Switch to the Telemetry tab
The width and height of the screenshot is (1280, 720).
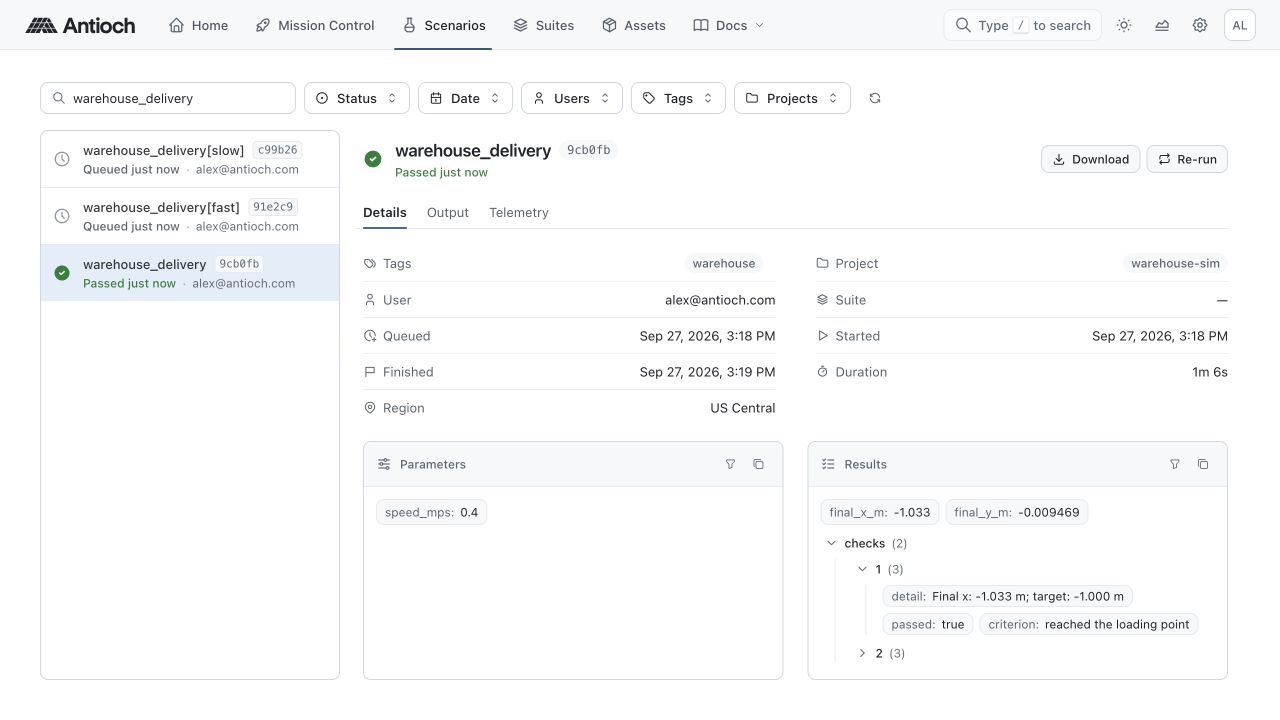(519, 212)
